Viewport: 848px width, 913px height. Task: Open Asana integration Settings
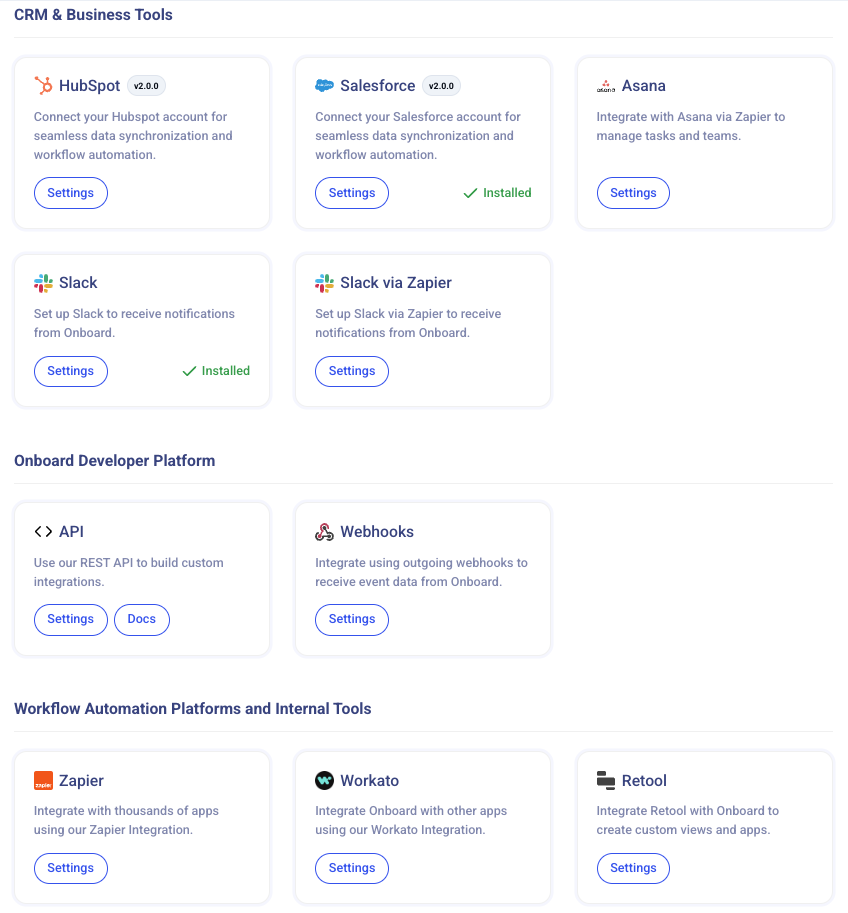(633, 193)
